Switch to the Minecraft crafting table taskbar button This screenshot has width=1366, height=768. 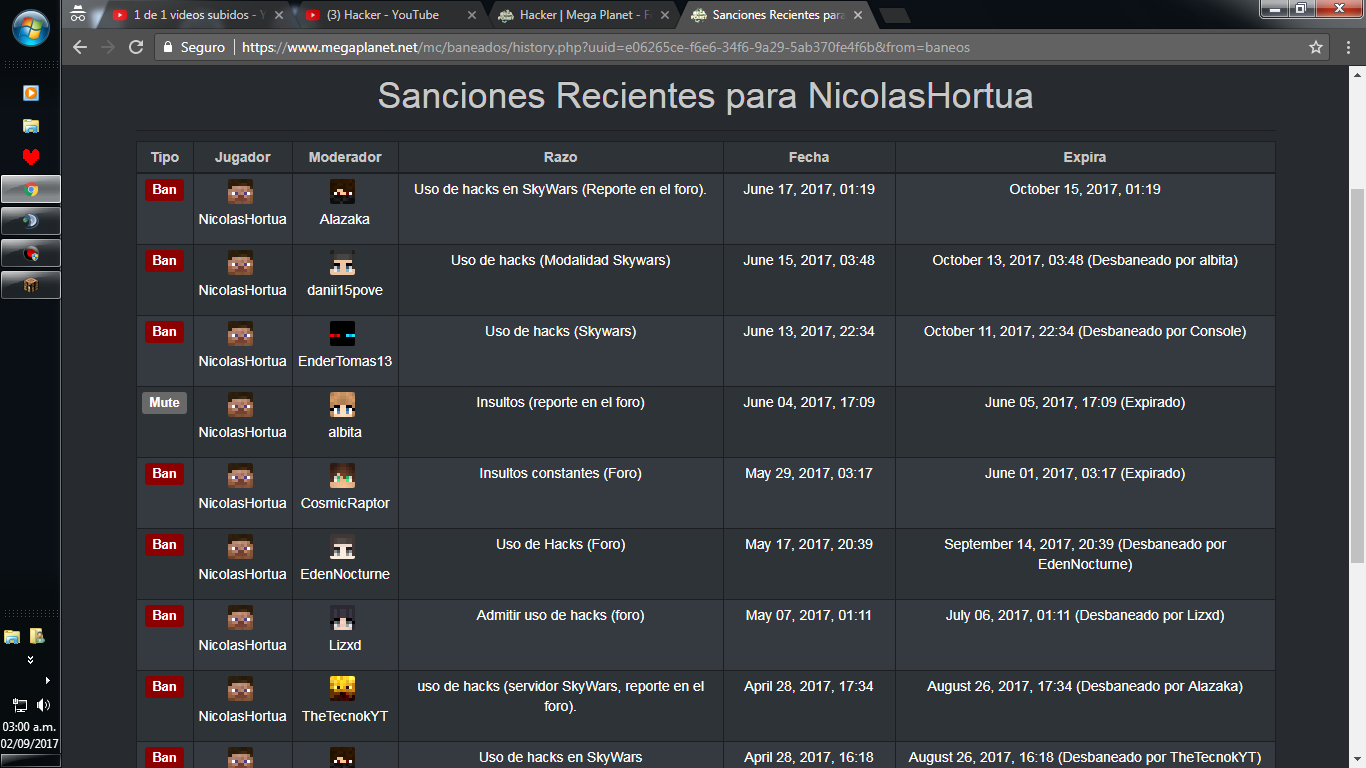[31, 285]
